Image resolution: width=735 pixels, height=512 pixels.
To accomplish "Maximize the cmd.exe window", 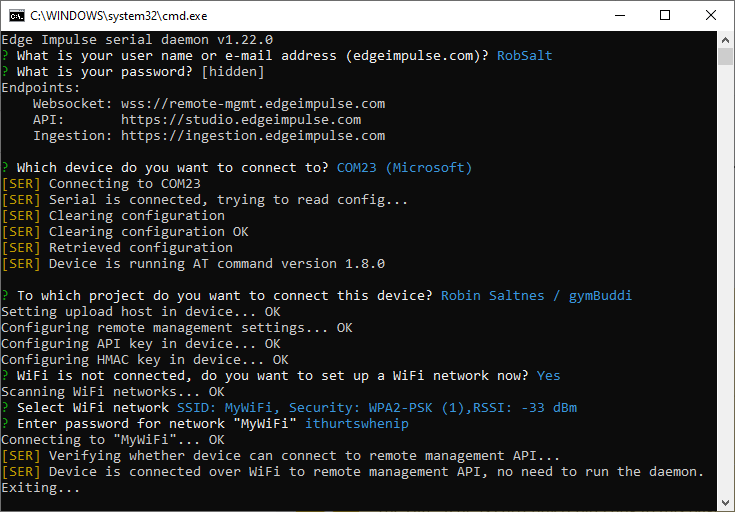I will pos(664,15).
